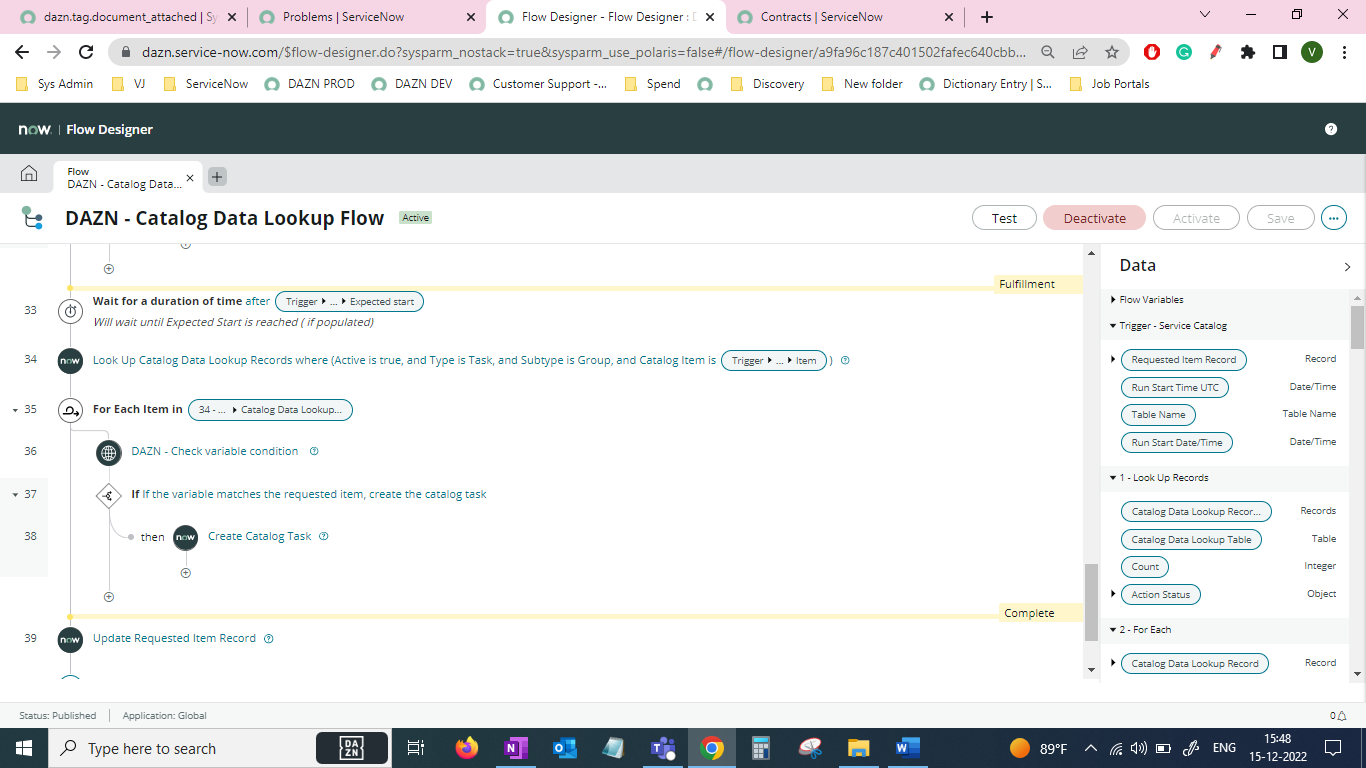Image resolution: width=1366 pixels, height=768 pixels.
Task: Open info icon beside Check variable condition
Action: tap(314, 451)
